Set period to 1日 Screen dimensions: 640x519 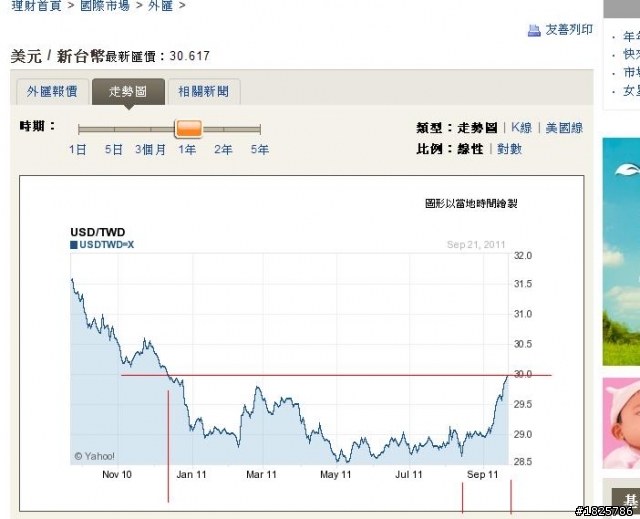(x=77, y=150)
